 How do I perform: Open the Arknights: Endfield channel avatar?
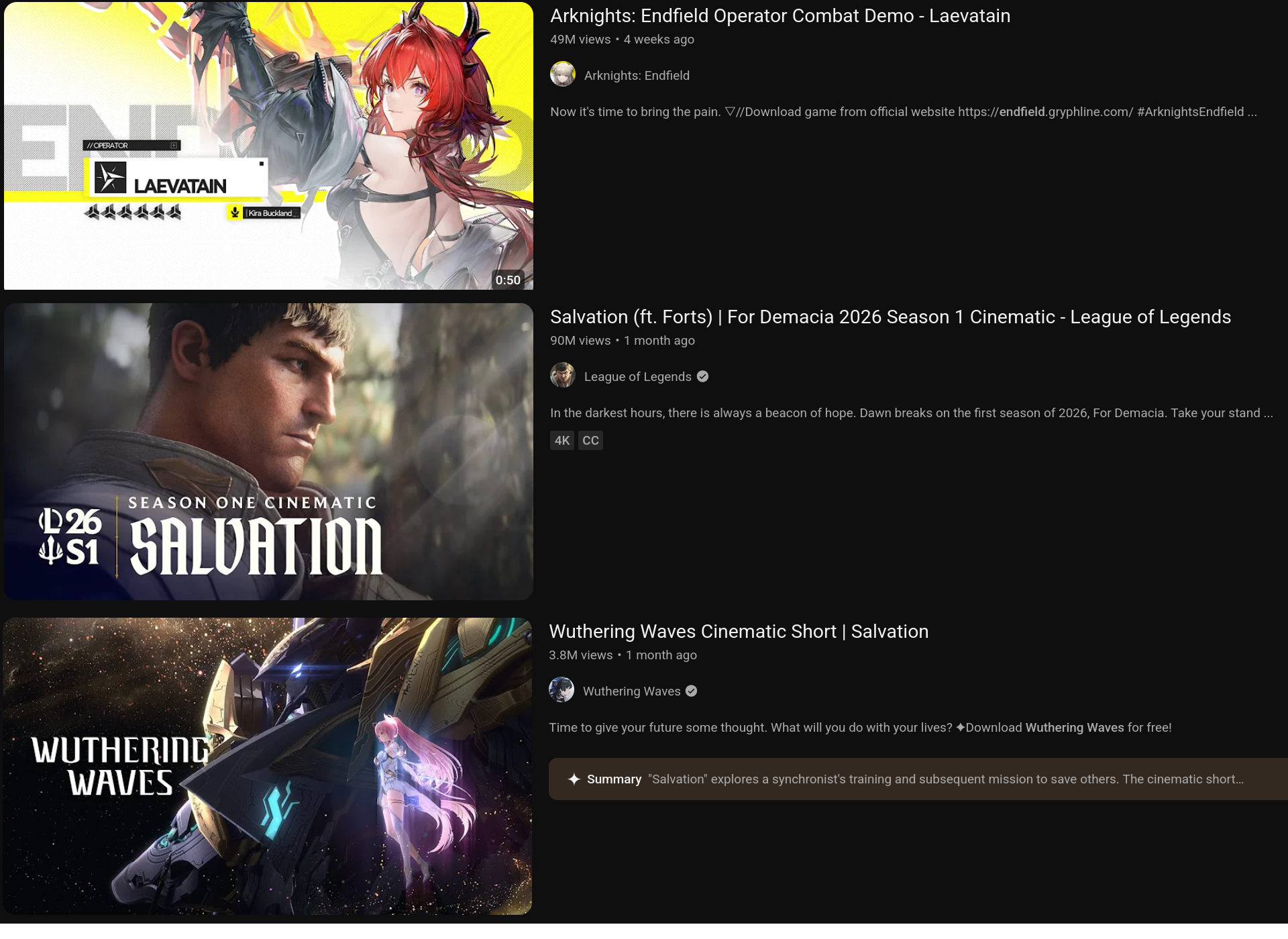(563, 74)
